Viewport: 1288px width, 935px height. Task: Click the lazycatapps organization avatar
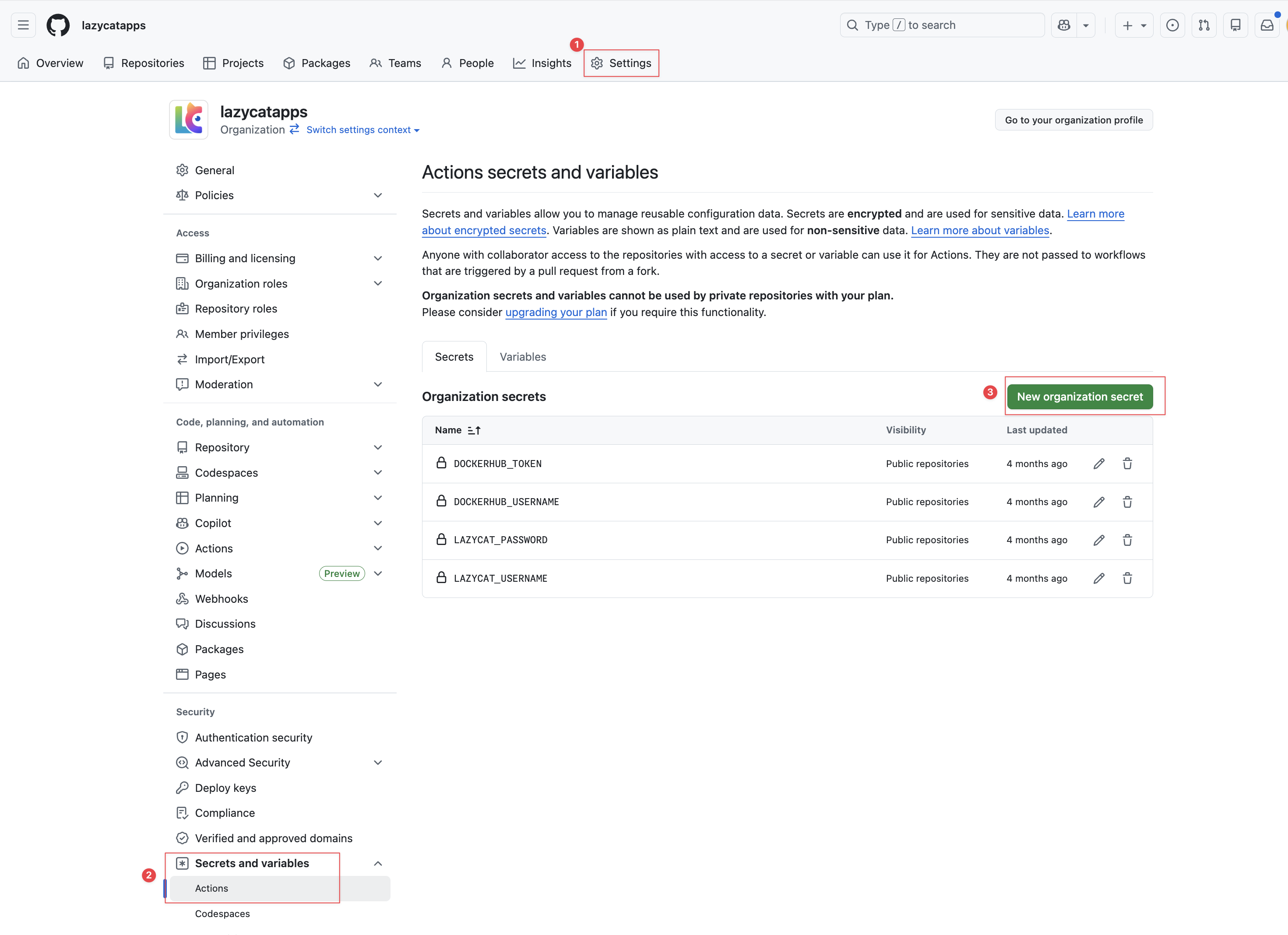(189, 120)
